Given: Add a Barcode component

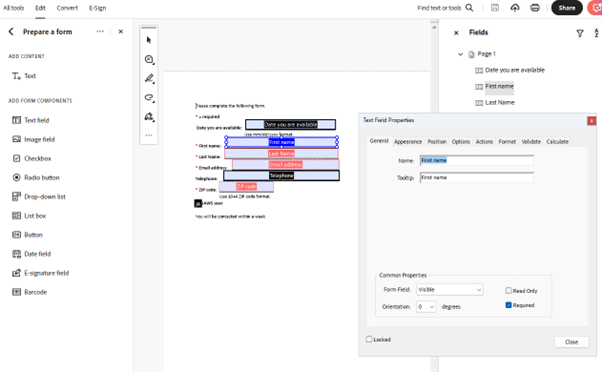Looking at the screenshot, I should click(x=30, y=292).
